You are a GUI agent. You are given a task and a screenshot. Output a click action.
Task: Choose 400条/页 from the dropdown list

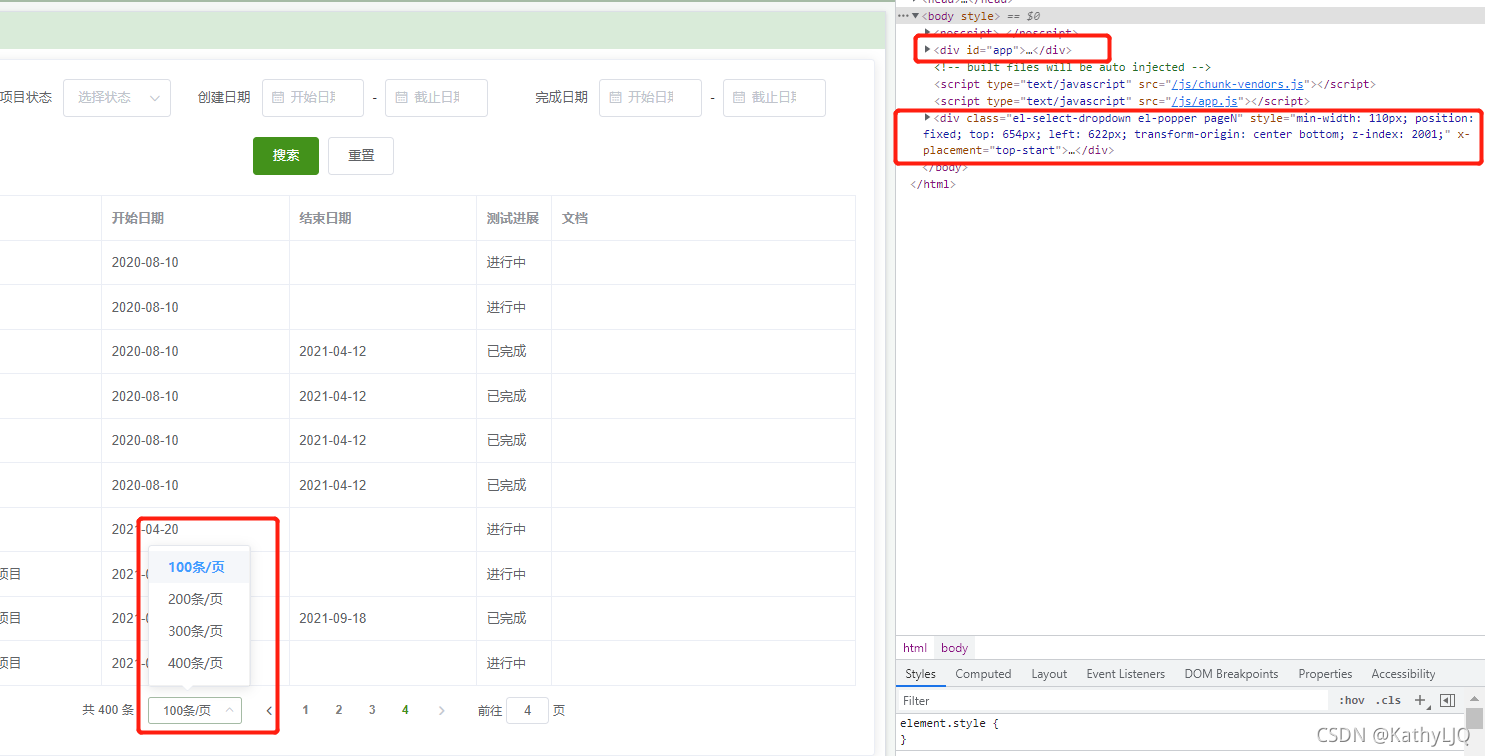coord(199,663)
